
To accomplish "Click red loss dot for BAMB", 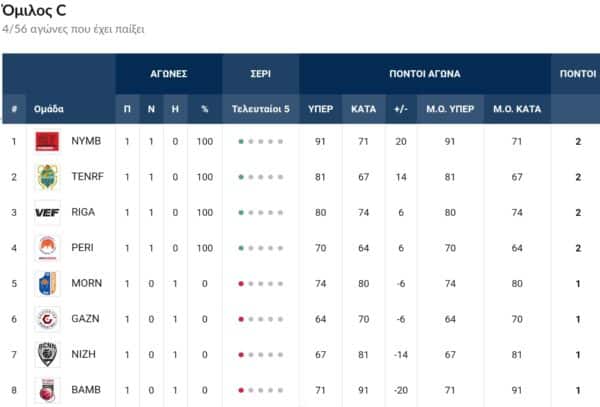I will [x=241, y=389].
